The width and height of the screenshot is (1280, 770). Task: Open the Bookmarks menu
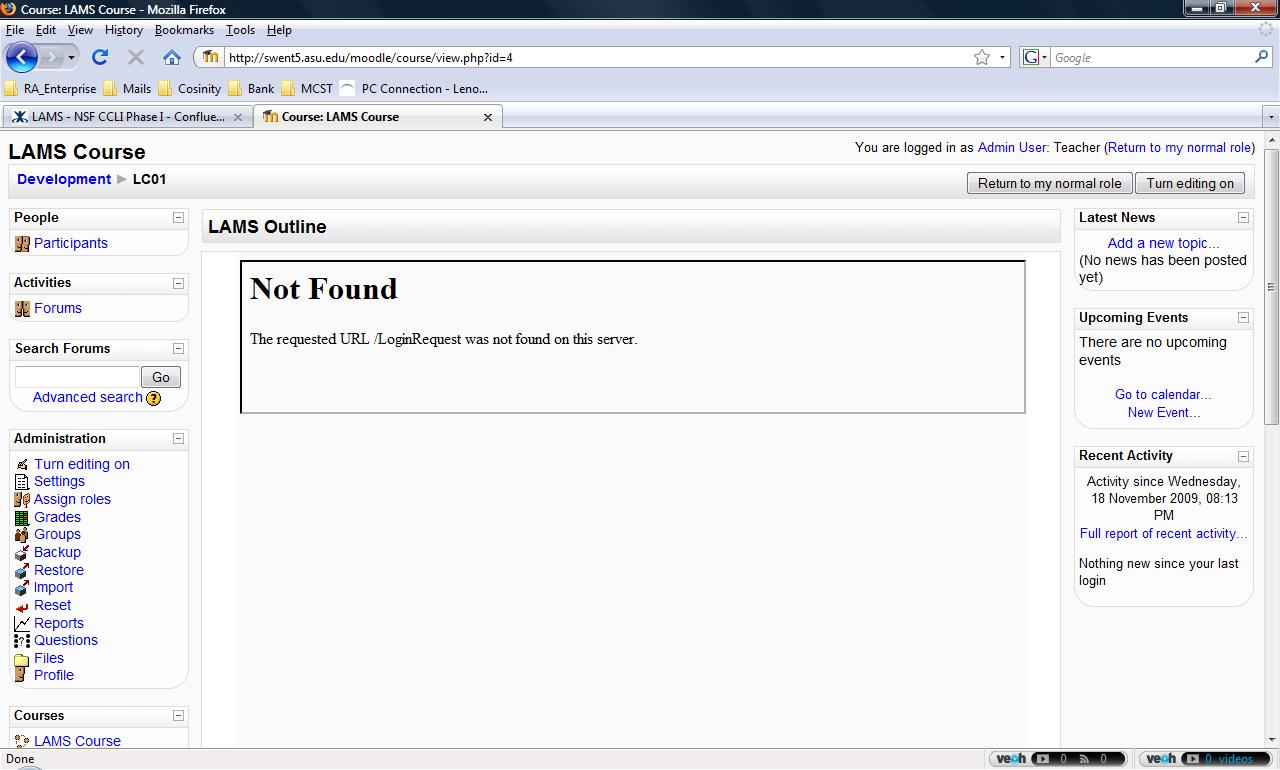tap(184, 30)
